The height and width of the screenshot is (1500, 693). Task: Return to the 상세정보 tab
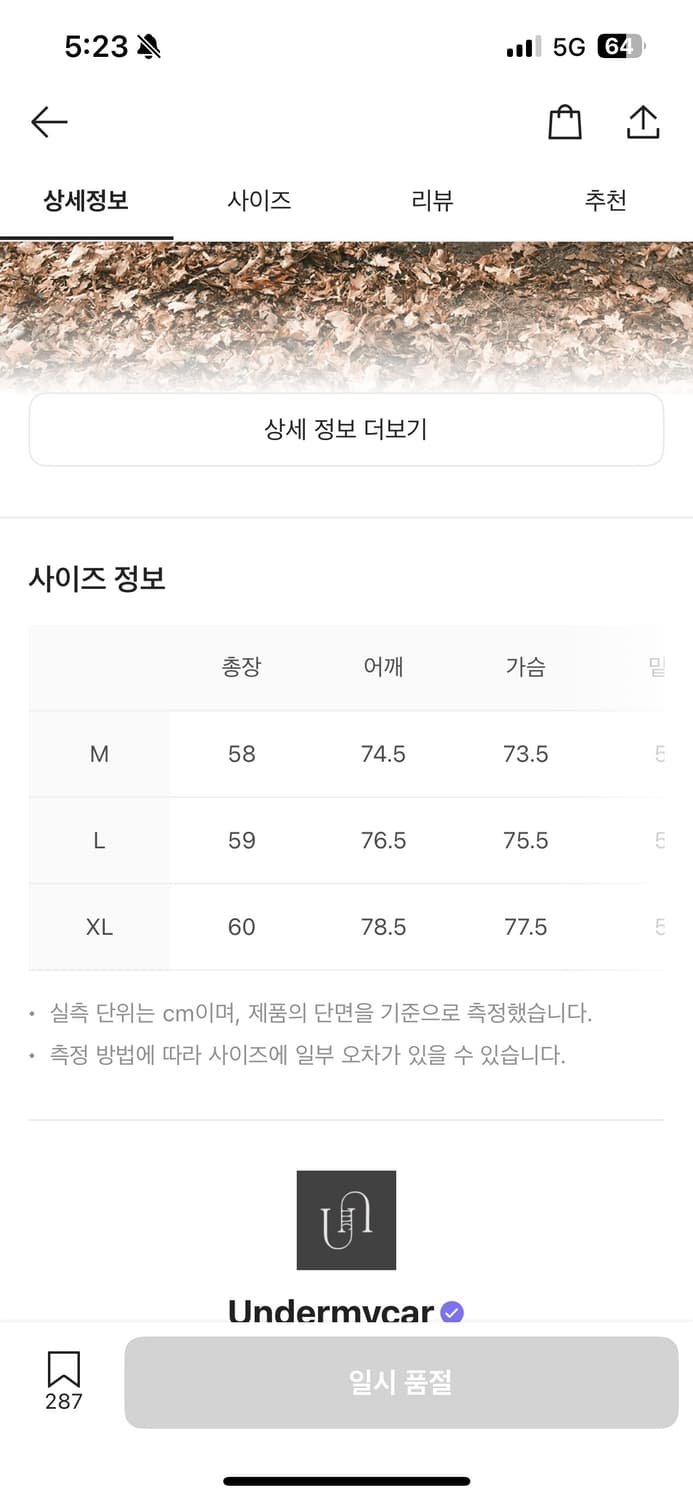point(86,200)
